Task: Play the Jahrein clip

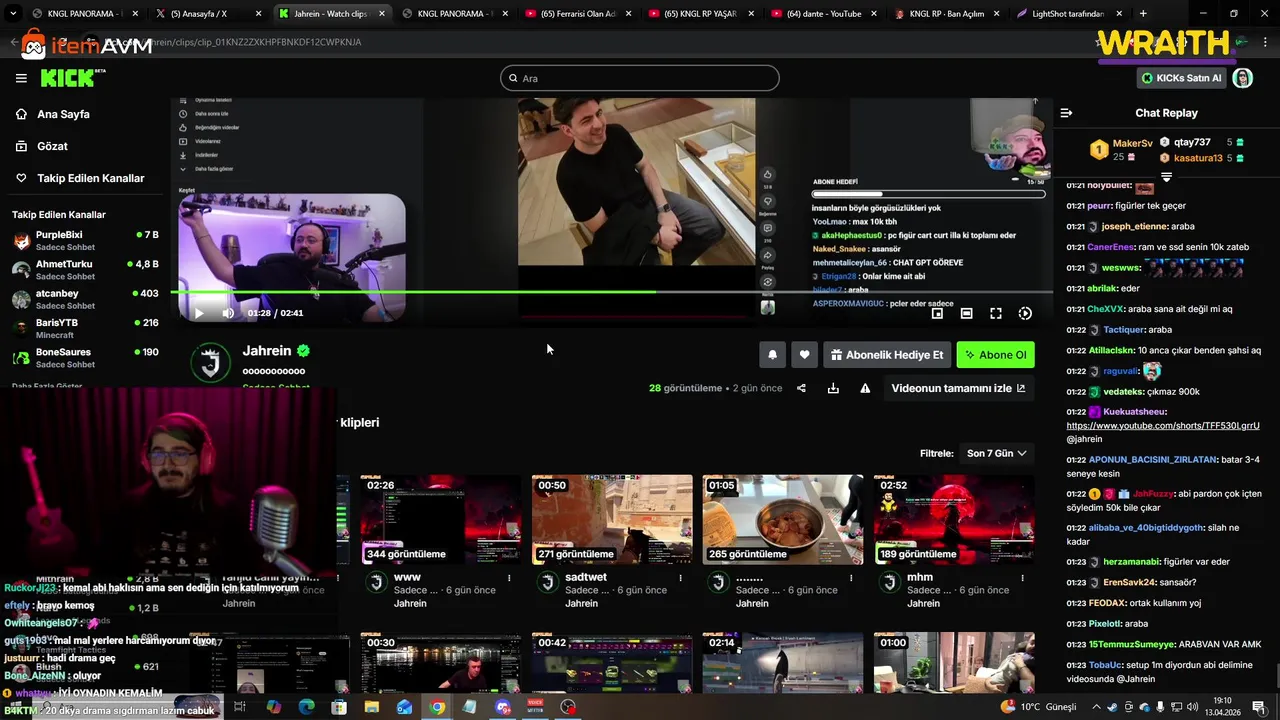Action: (x=198, y=313)
